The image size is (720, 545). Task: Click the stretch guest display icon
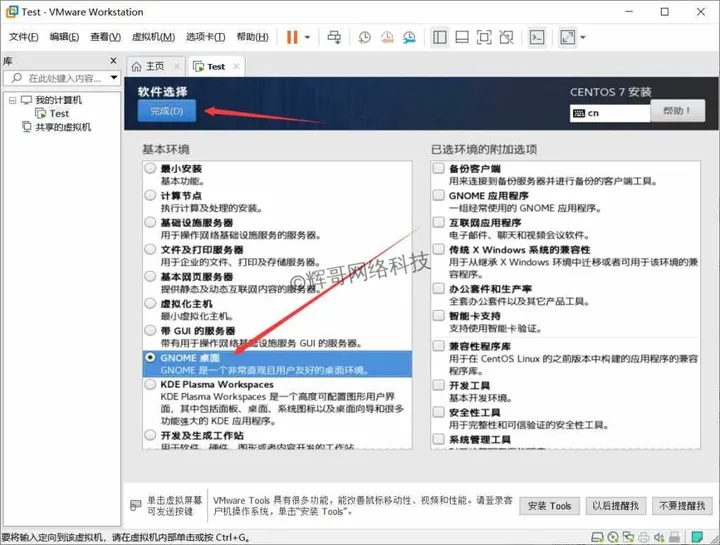pyautogui.click(x=568, y=37)
